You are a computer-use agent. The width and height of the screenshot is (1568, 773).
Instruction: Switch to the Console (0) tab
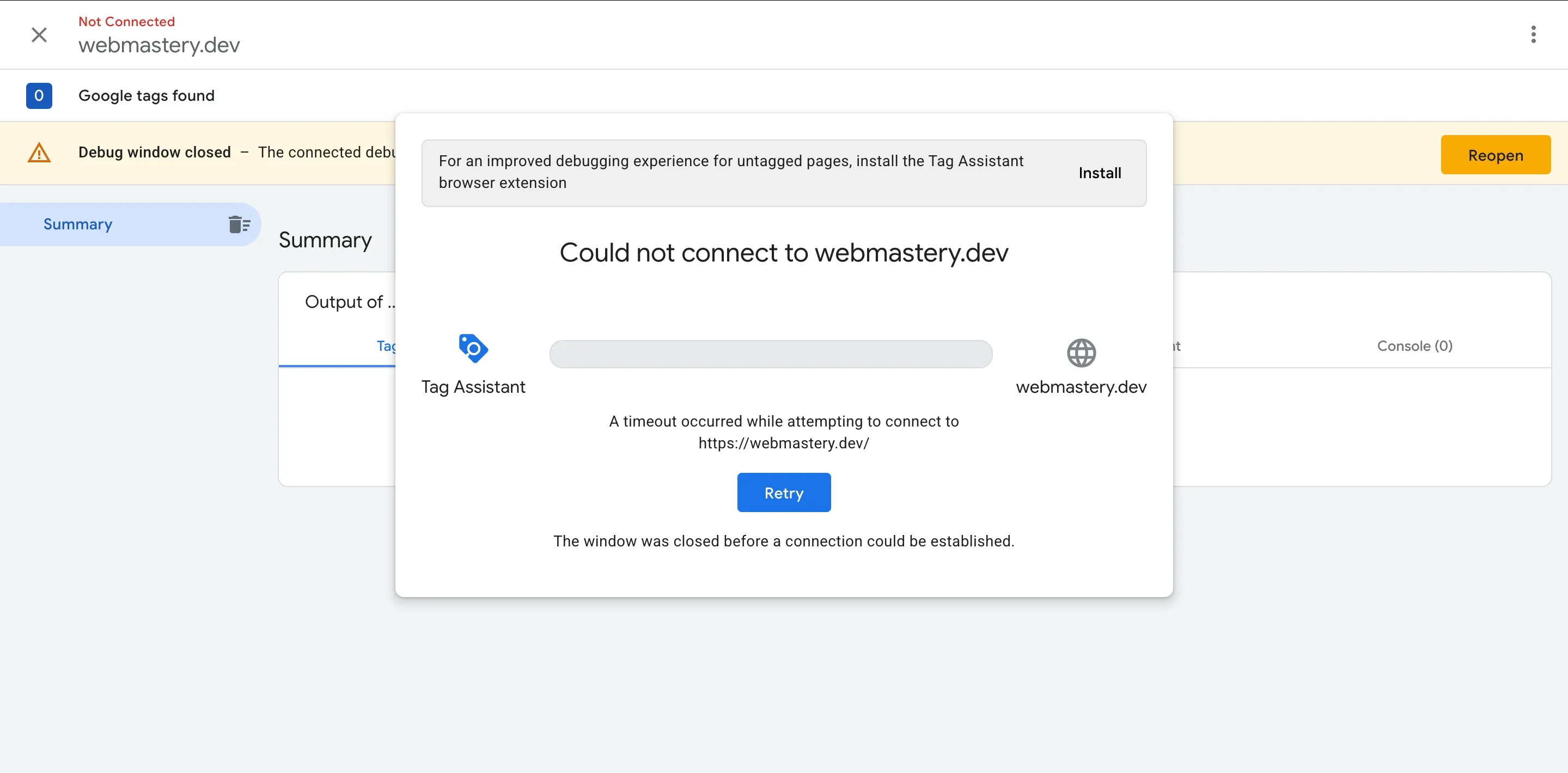pyautogui.click(x=1414, y=346)
